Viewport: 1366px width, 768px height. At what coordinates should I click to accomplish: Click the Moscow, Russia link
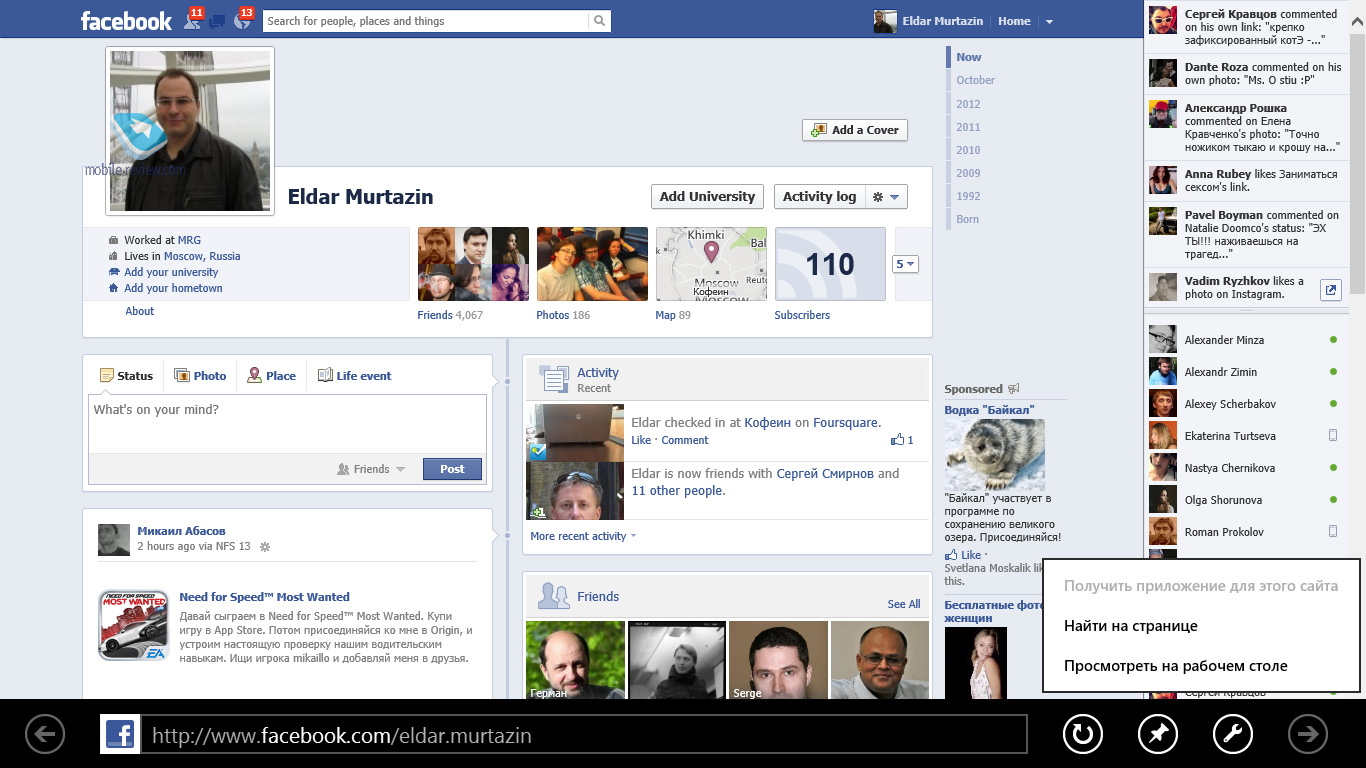[x=202, y=256]
